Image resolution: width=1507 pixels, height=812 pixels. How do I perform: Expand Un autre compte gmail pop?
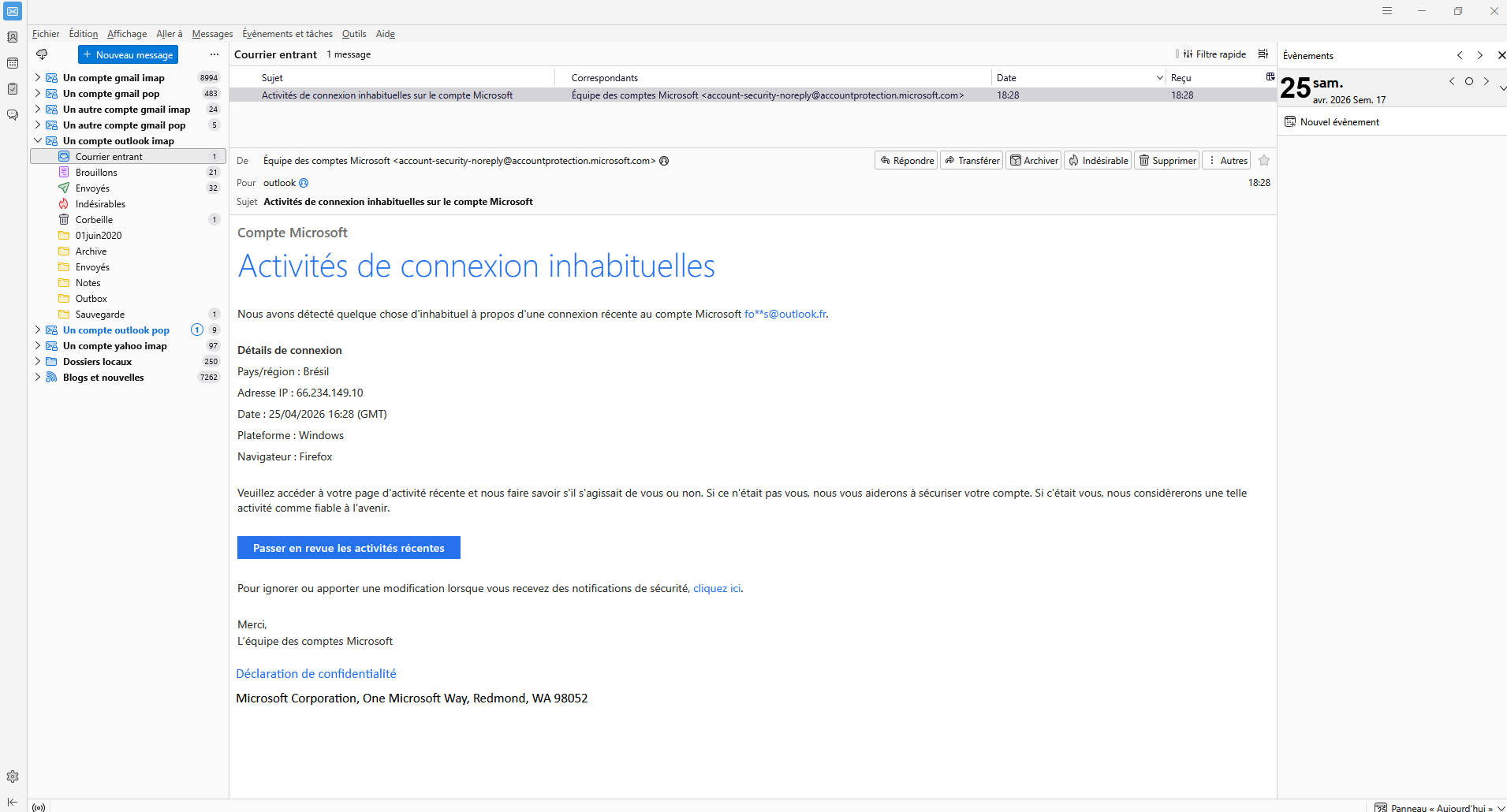pyautogui.click(x=37, y=125)
